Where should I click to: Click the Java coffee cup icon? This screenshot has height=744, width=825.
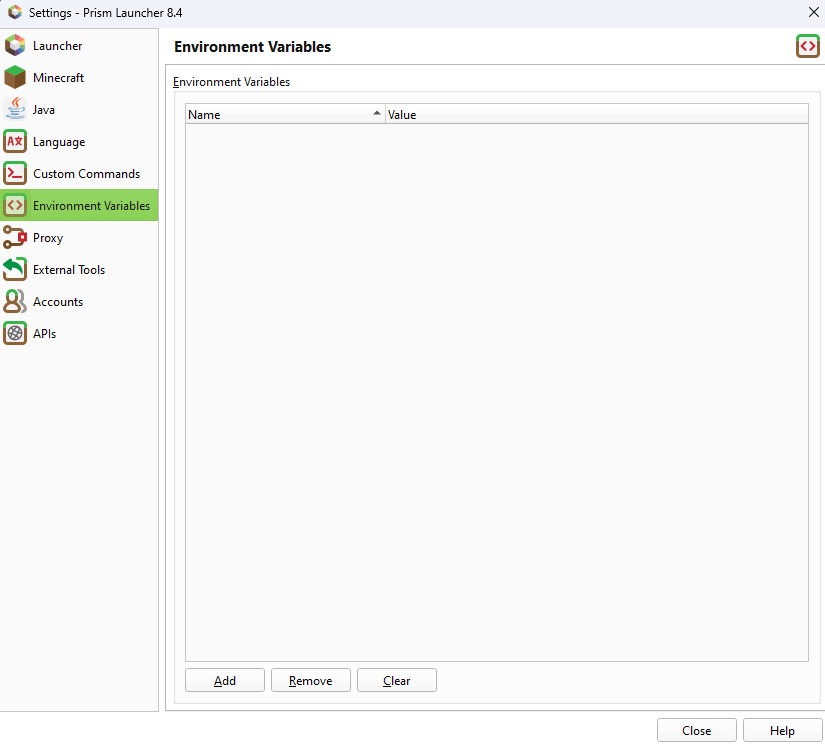click(16, 109)
